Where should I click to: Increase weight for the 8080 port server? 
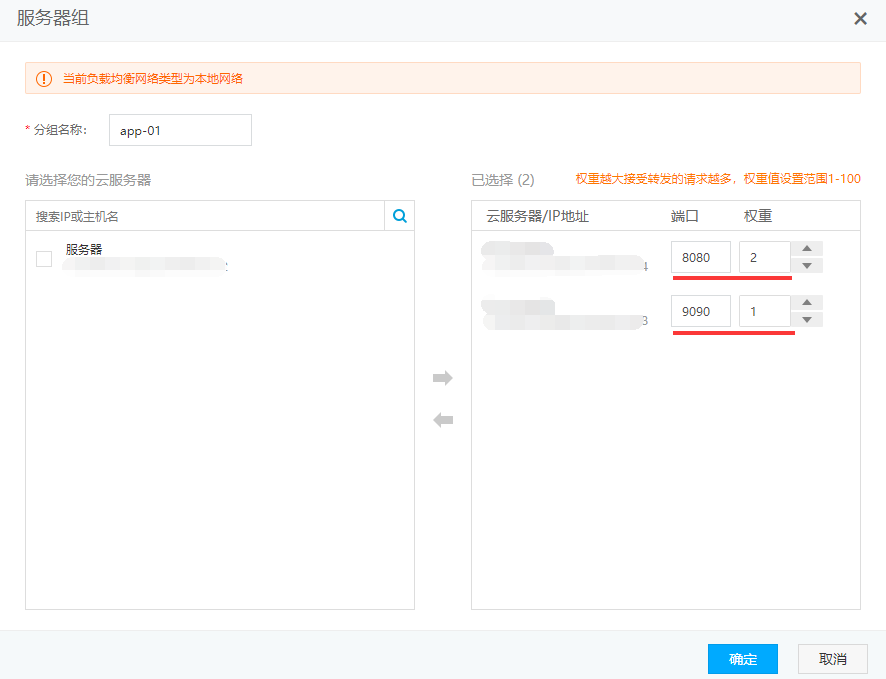[x=806, y=249]
